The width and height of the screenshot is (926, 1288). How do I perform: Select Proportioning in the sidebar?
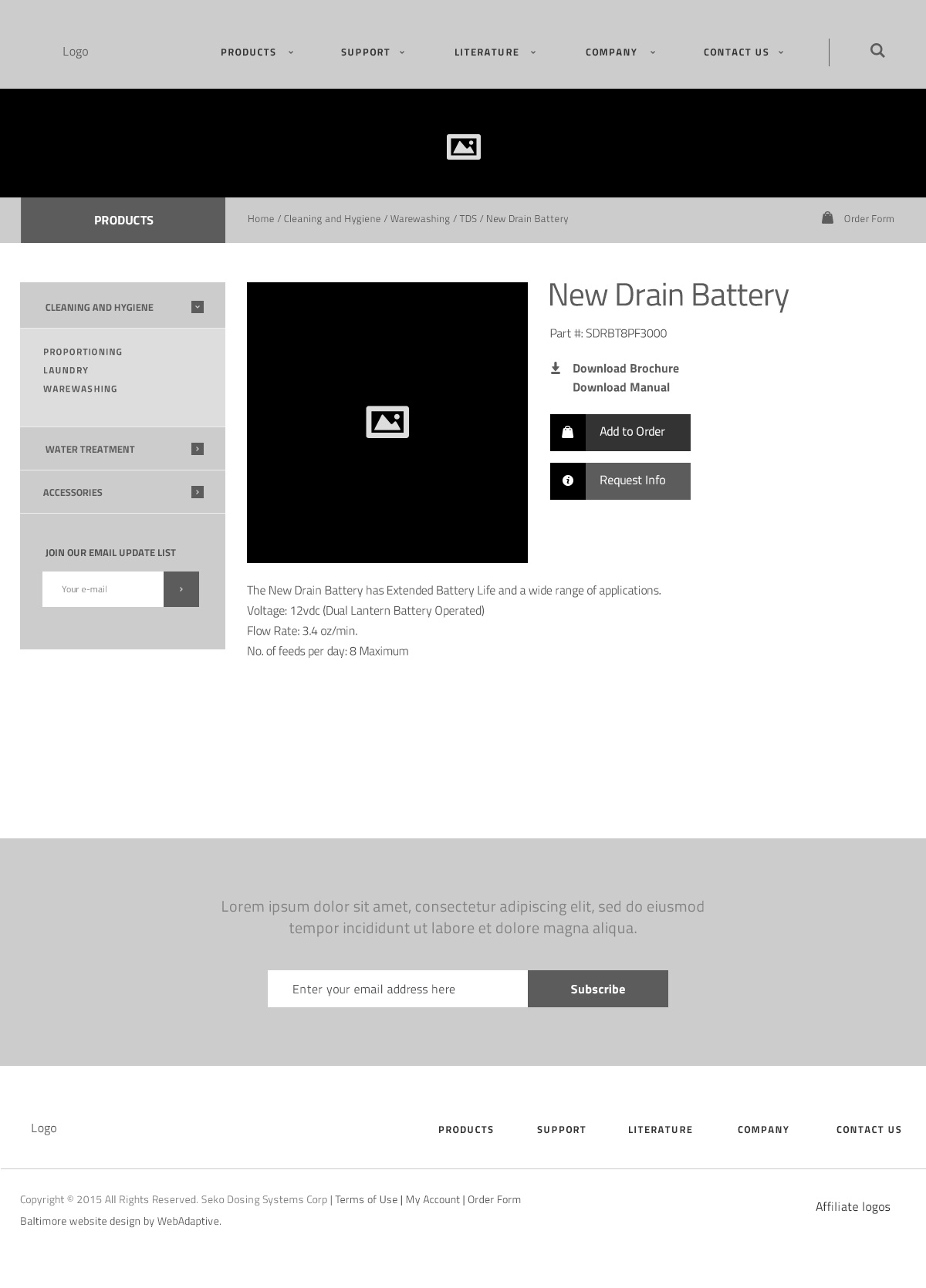[x=83, y=352]
